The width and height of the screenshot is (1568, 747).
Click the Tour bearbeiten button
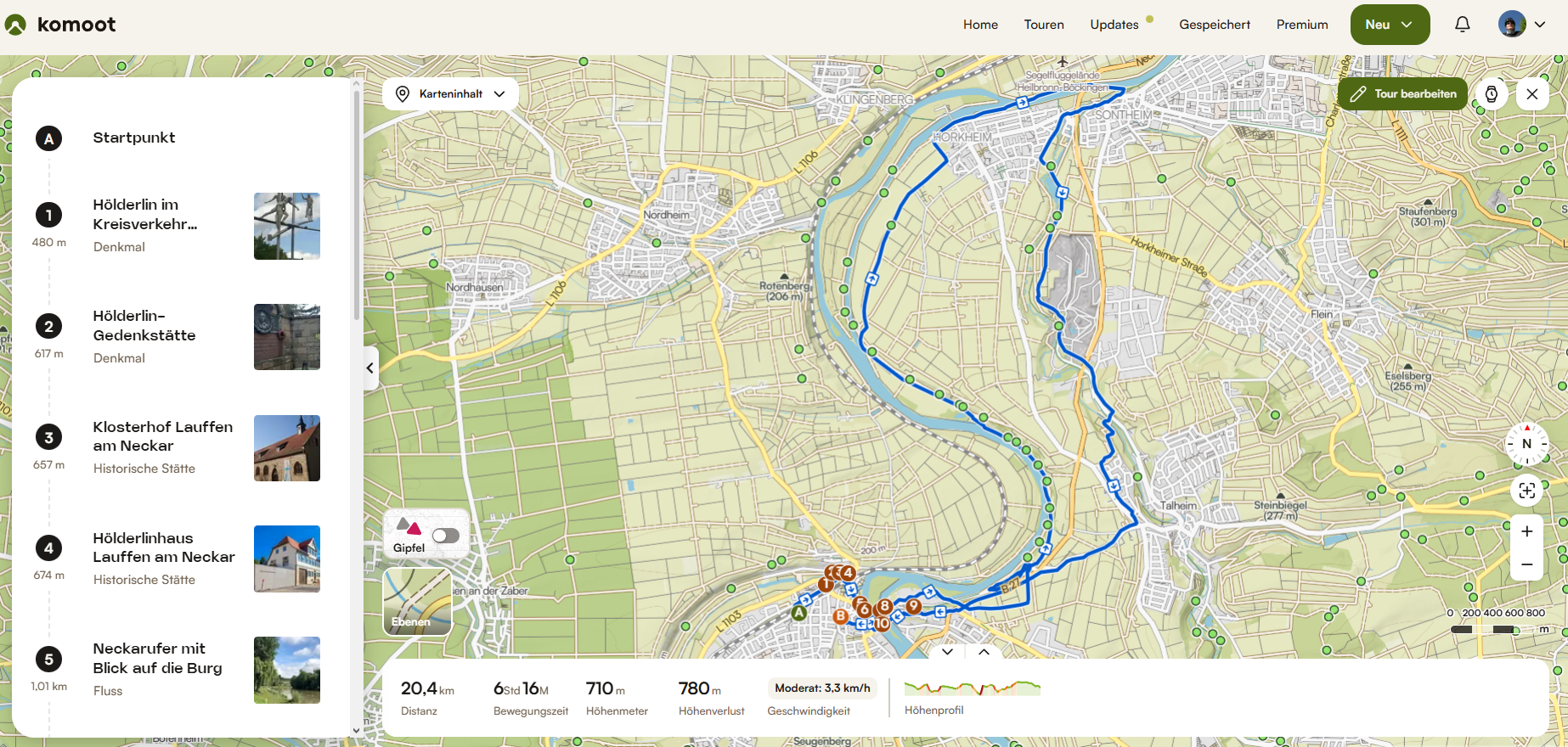tap(1402, 94)
